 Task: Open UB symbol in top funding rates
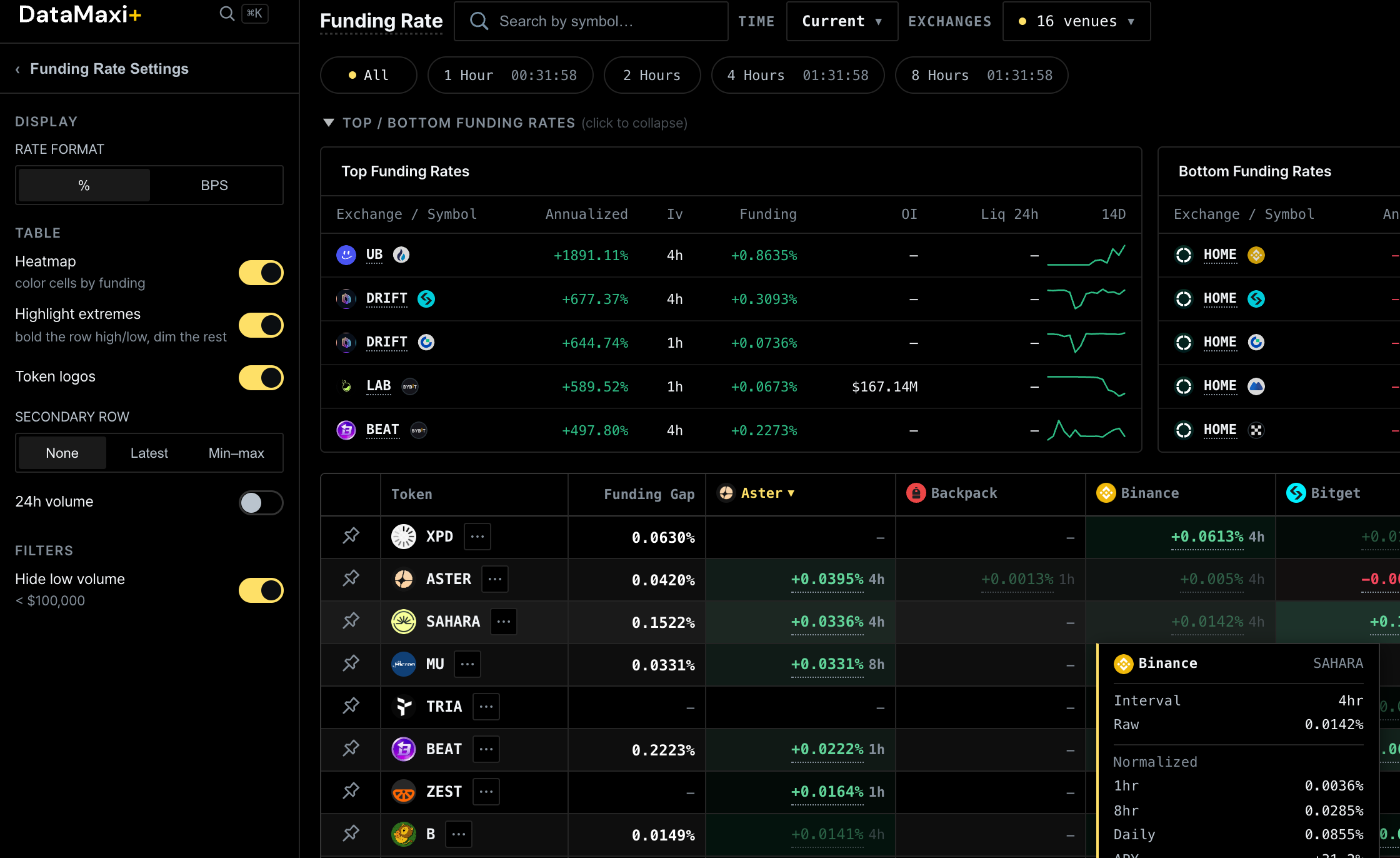[374, 255]
